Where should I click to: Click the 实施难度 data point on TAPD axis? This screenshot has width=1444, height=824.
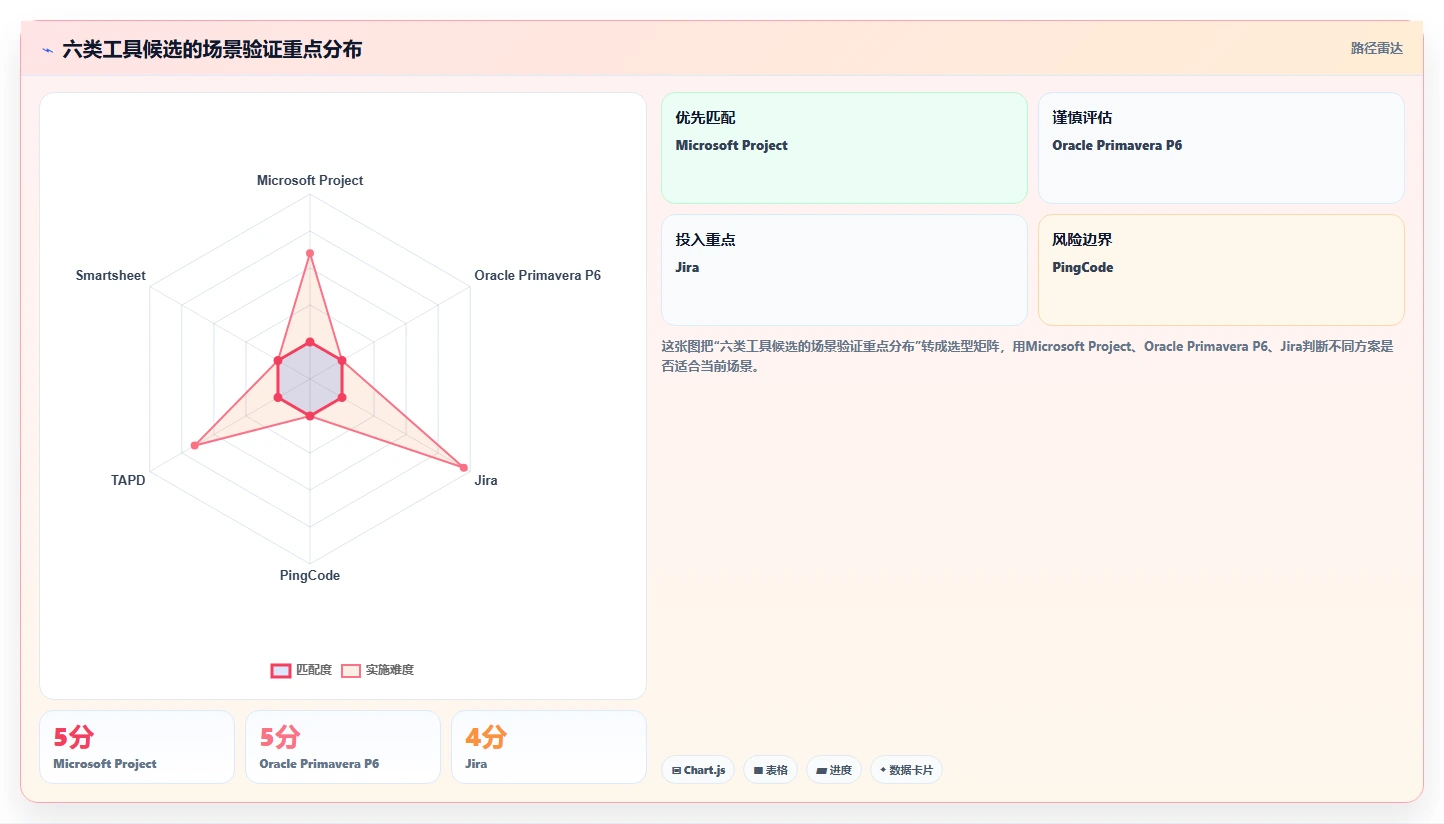point(194,445)
